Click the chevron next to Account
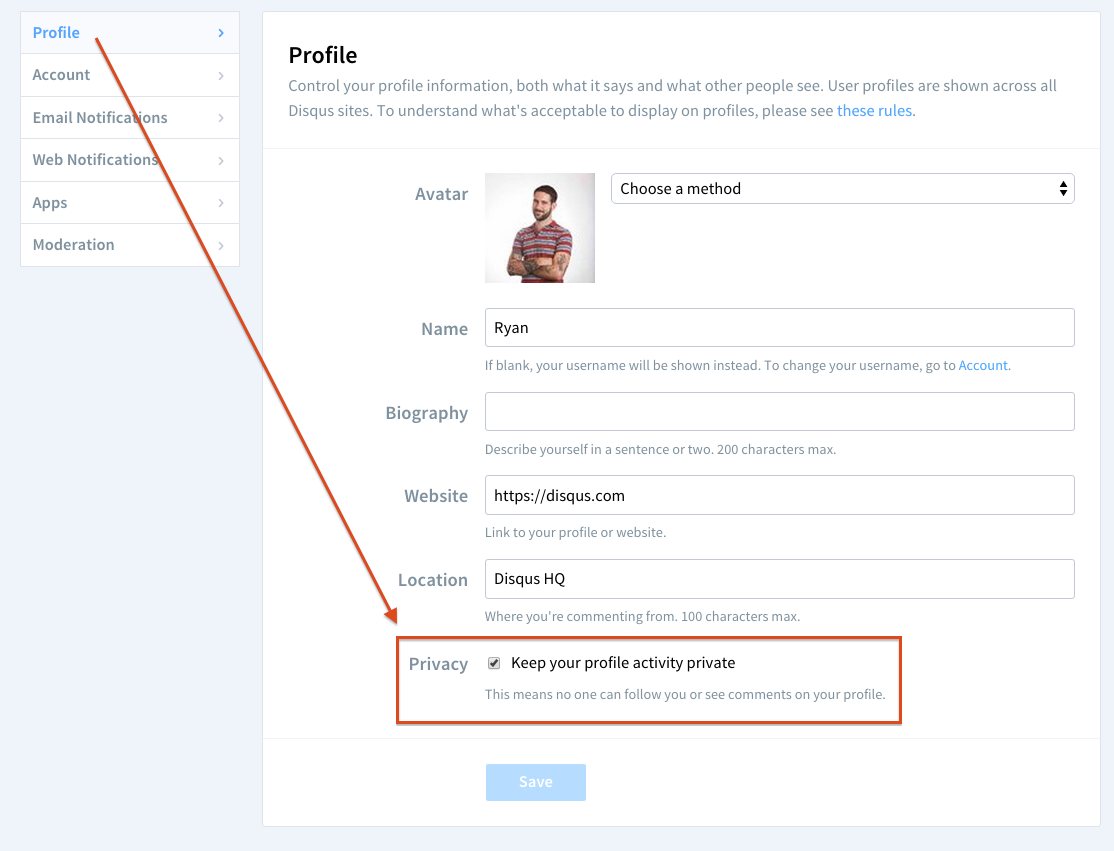This screenshot has height=851, width=1114. pyautogui.click(x=221, y=75)
